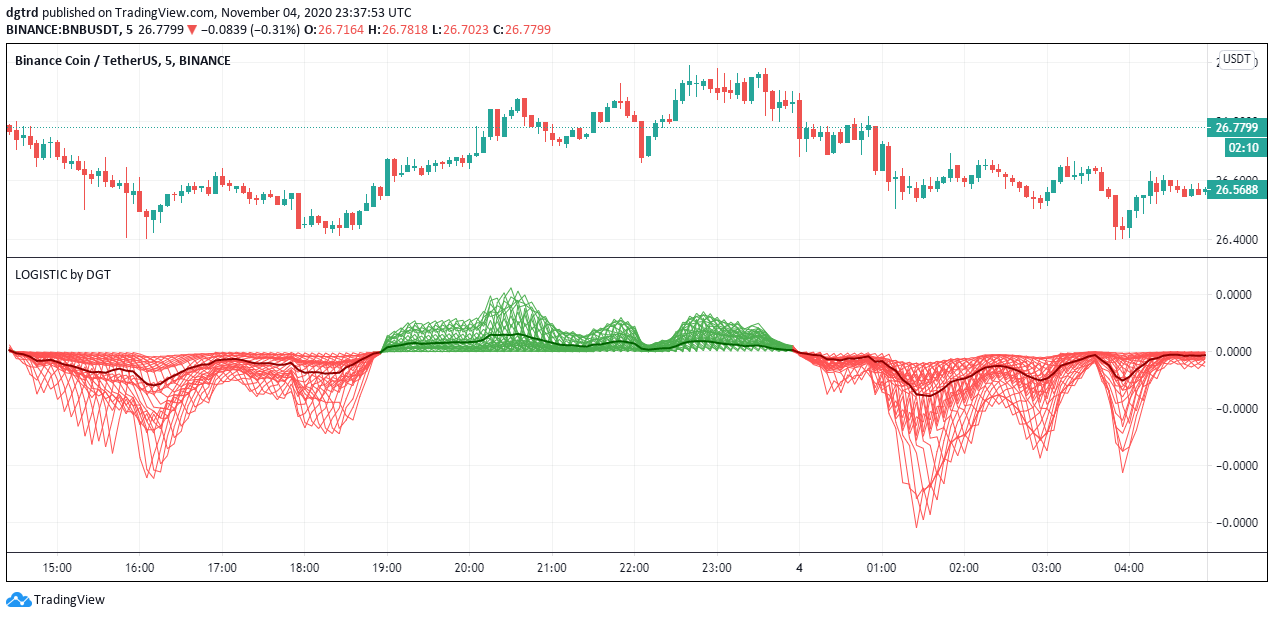Click the 02:10 bar countdown label
This screenshot has height=618, width=1274.
click(1243, 147)
